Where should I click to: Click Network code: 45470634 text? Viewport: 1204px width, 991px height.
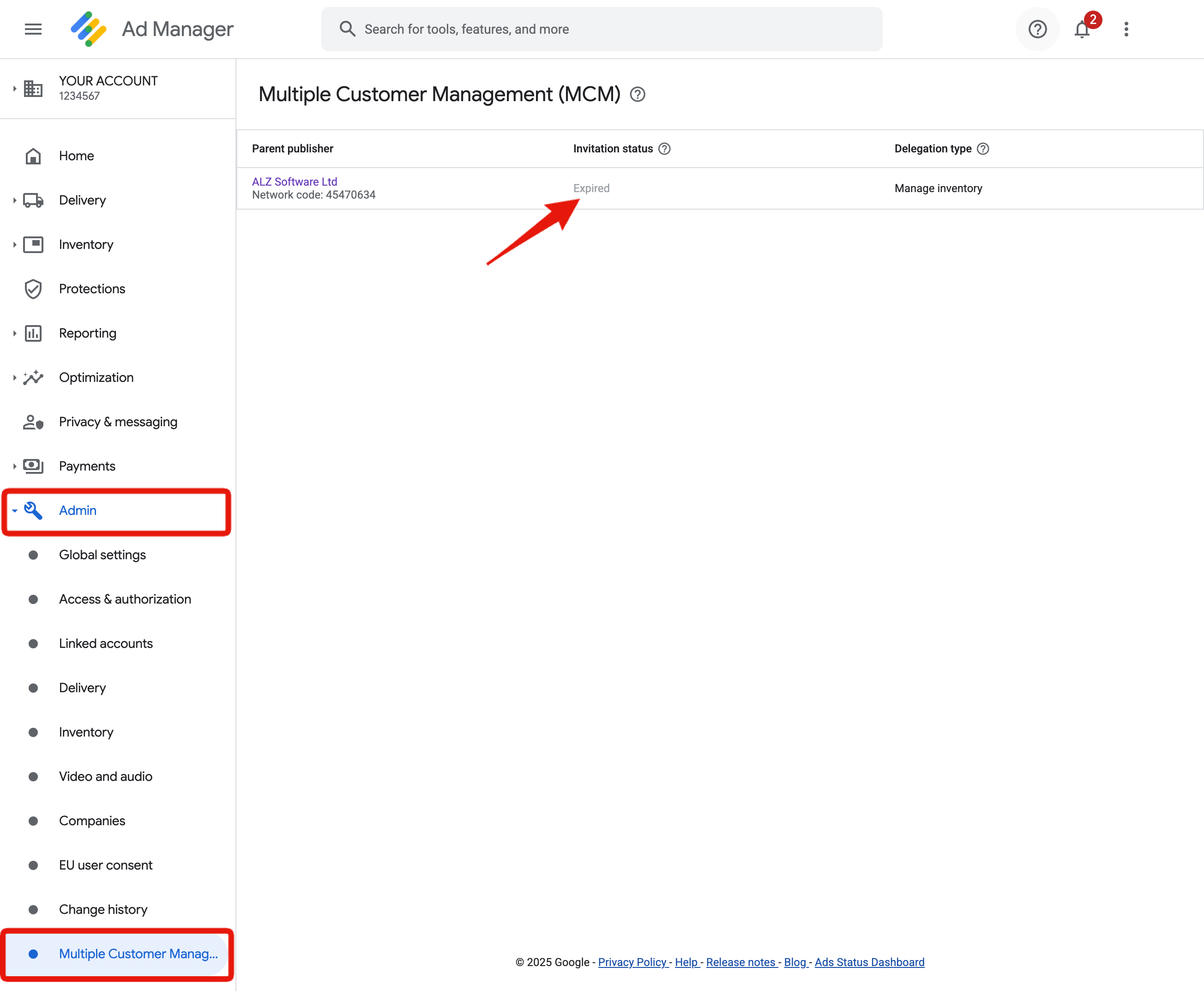point(314,195)
